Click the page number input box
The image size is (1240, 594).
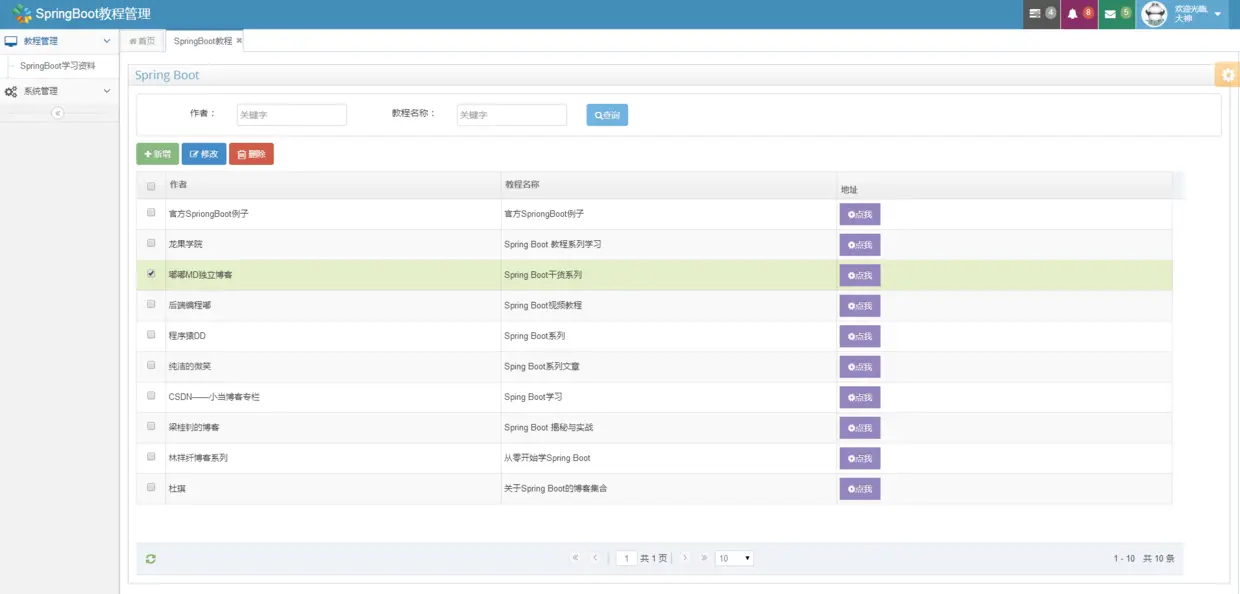pyautogui.click(x=626, y=558)
